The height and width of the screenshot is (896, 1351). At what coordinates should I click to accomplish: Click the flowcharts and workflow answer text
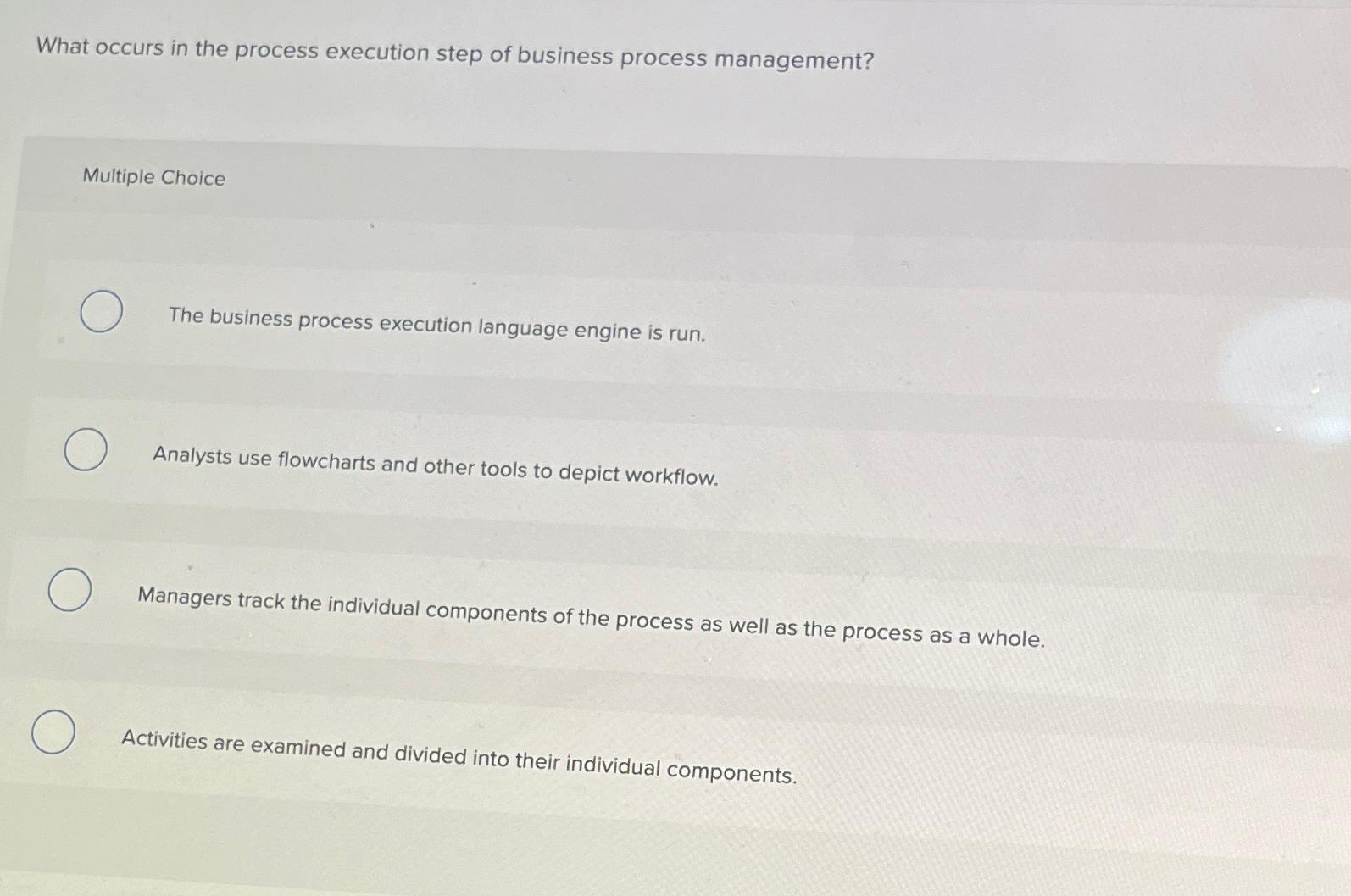(436, 466)
